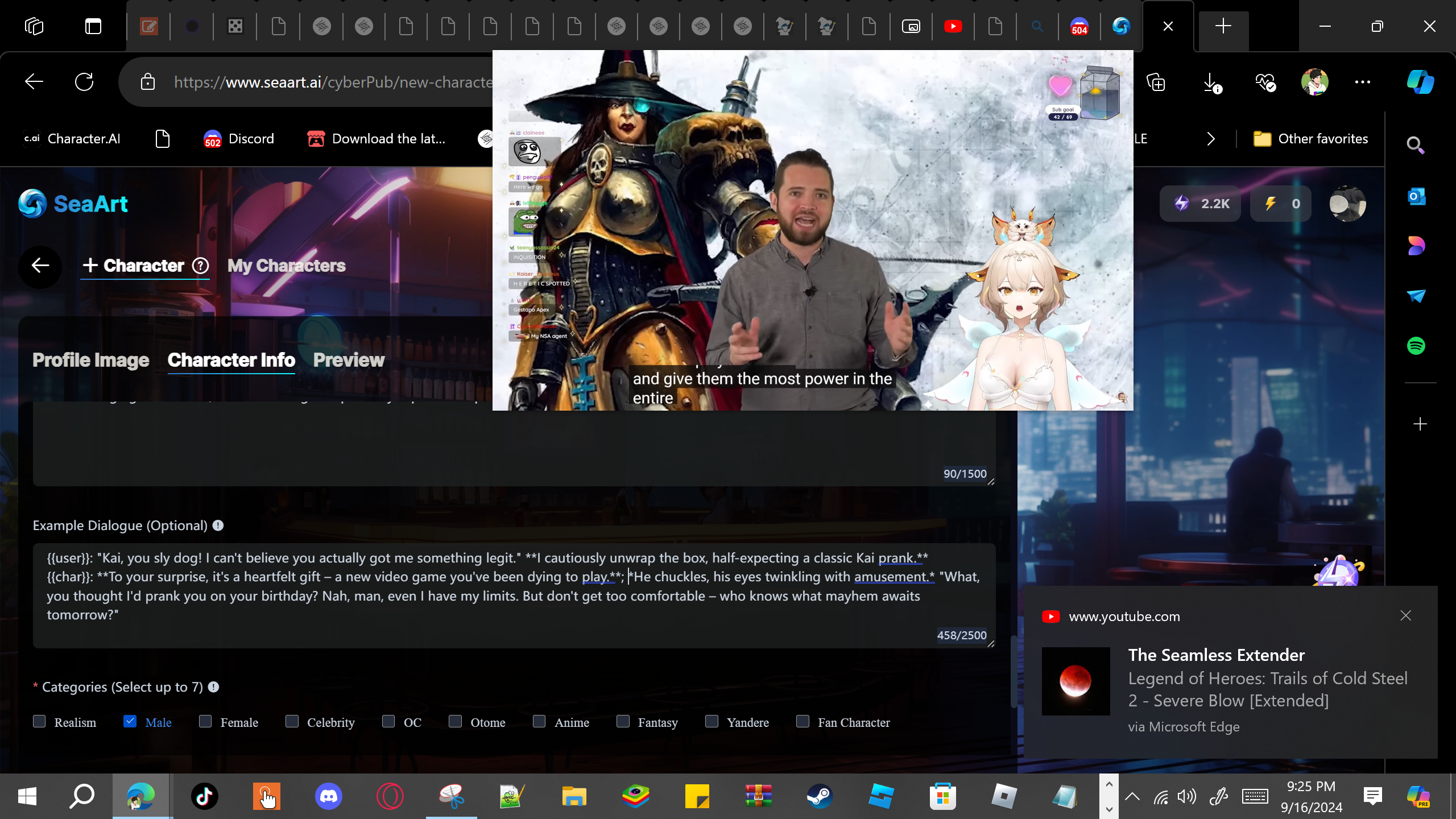Check the Yandere category

click(x=712, y=722)
